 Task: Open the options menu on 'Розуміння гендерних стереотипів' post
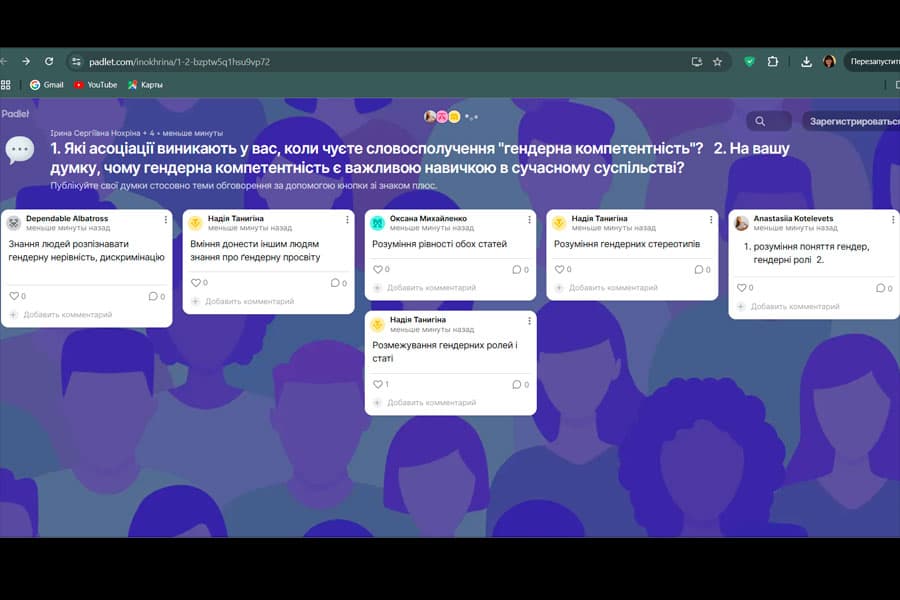pos(711,219)
